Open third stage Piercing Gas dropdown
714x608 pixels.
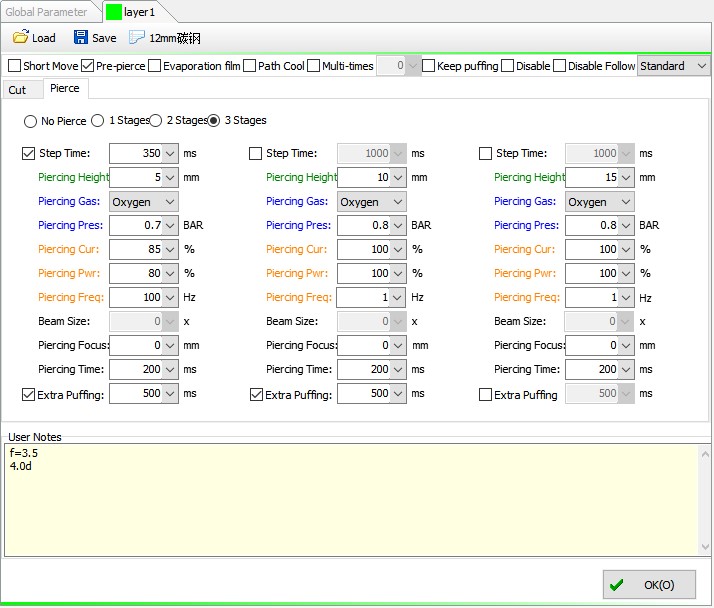pyautogui.click(x=600, y=202)
